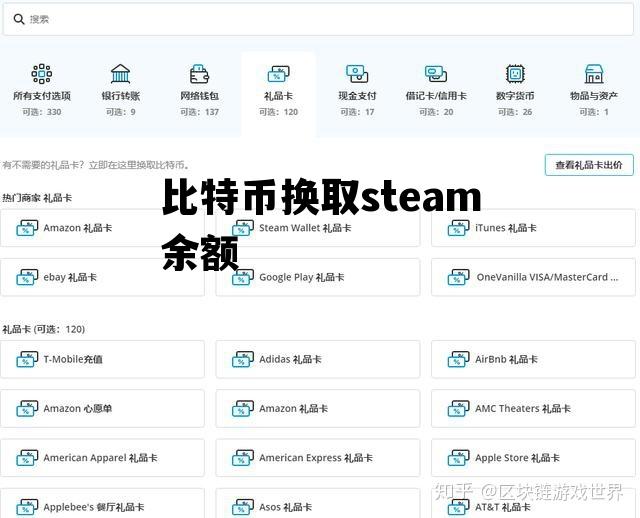Switch to the 数字货币 tab label
The width and height of the screenshot is (640, 518).
(x=515, y=96)
